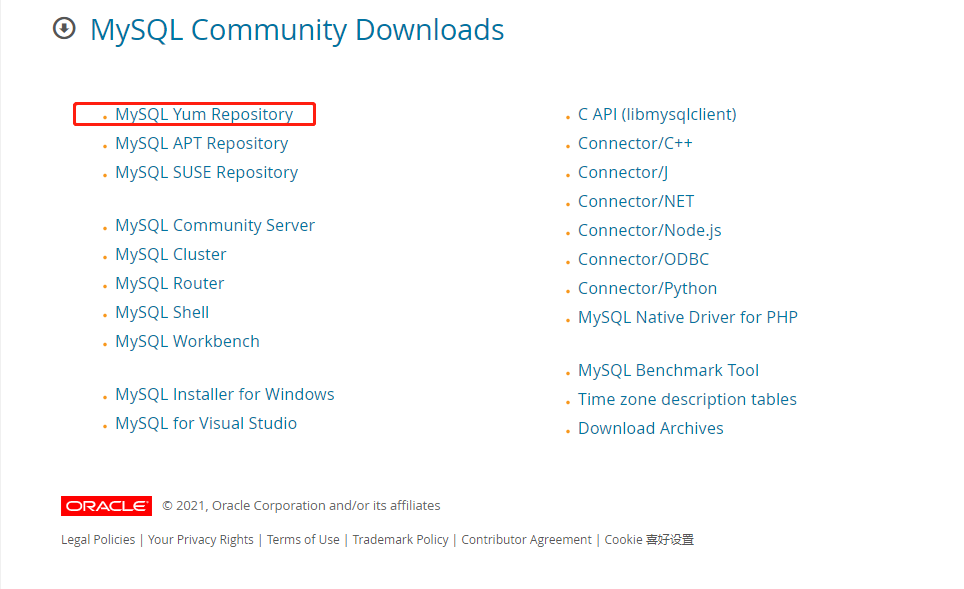
Task: Open MySQL Installer for Windows link
Action: point(225,394)
